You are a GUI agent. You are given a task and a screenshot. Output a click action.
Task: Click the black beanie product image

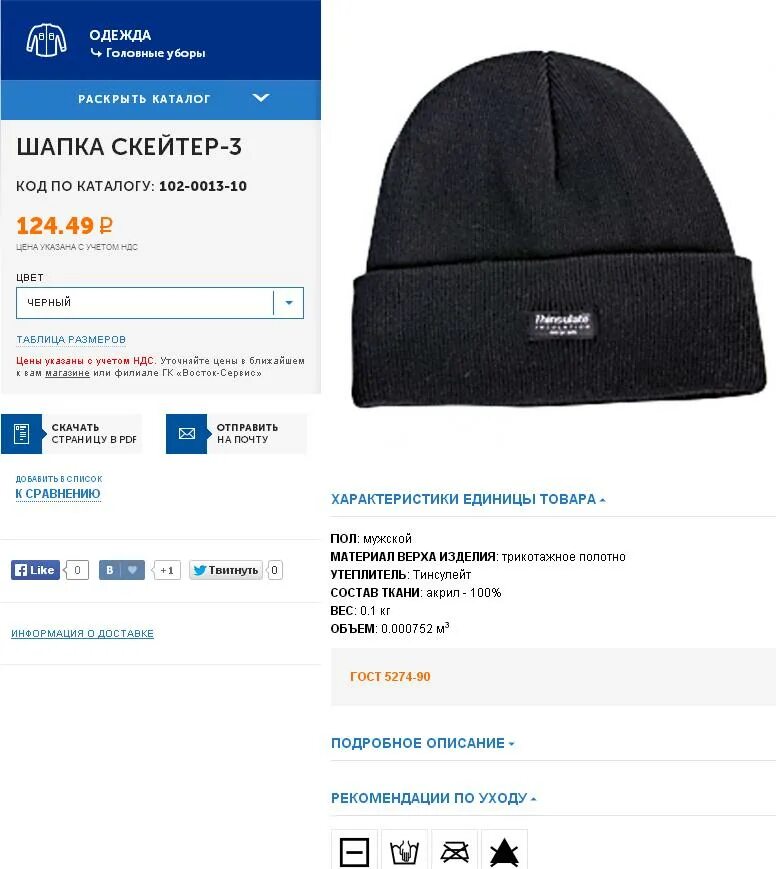tap(559, 229)
